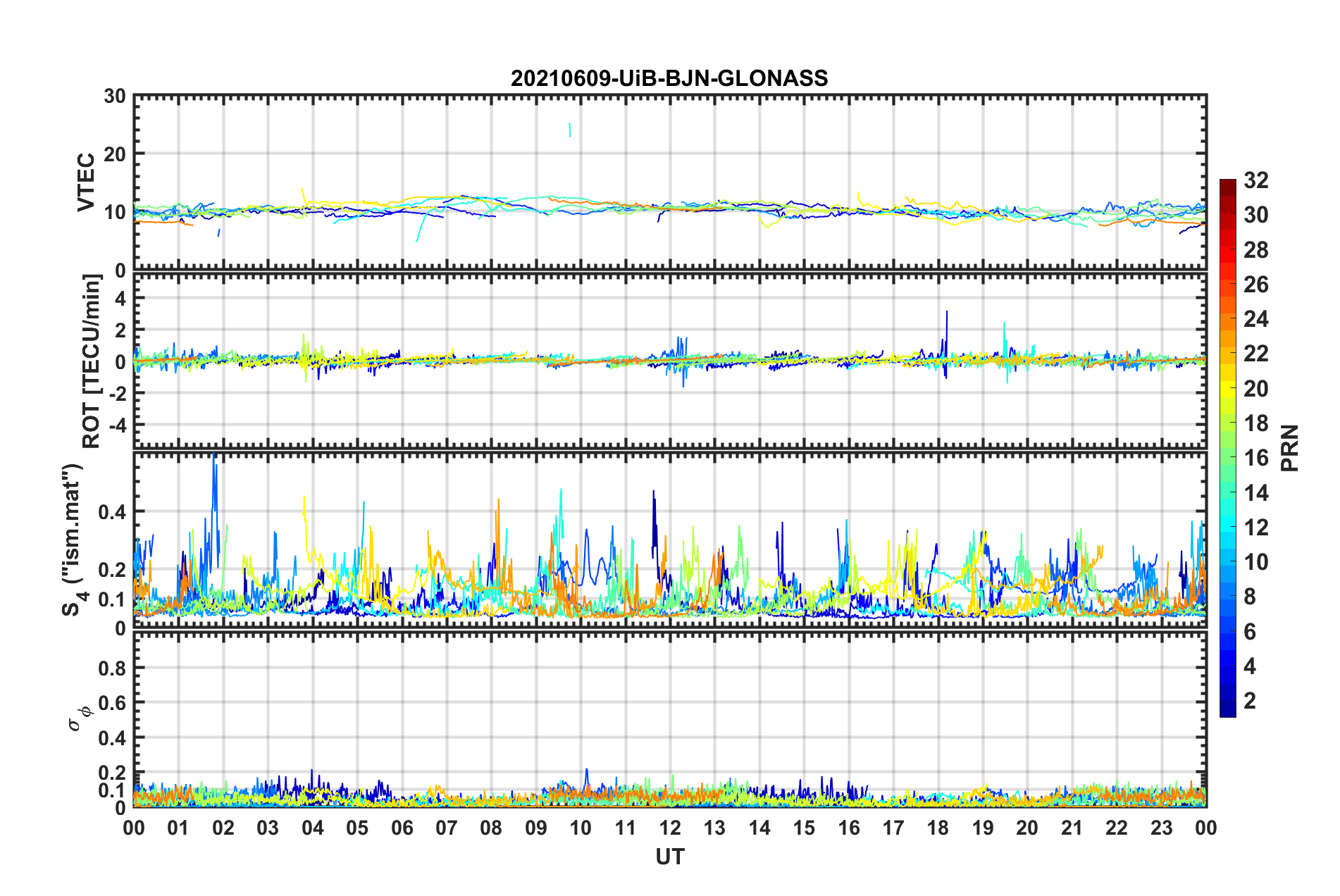This screenshot has width=1340, height=896.
Task: Click colorbar tick label 12
Action: [1255, 528]
